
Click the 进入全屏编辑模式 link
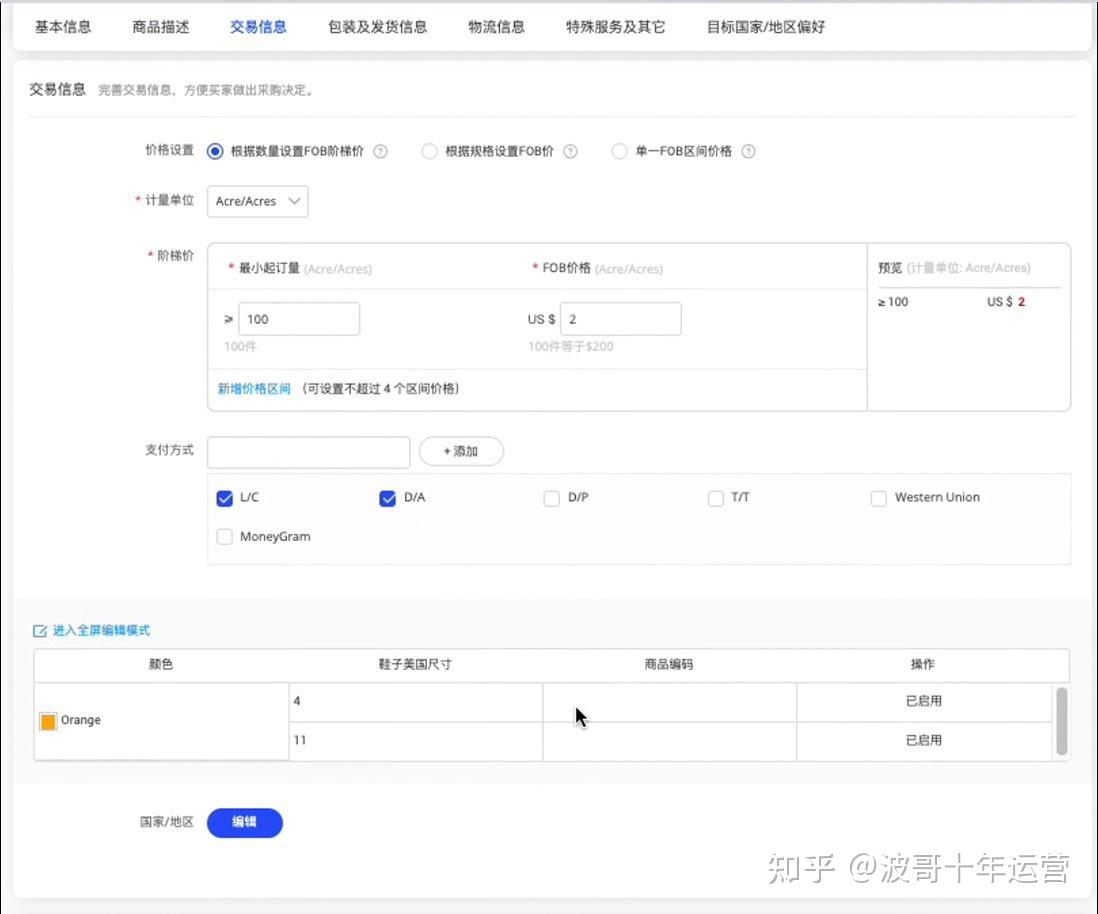click(102, 631)
